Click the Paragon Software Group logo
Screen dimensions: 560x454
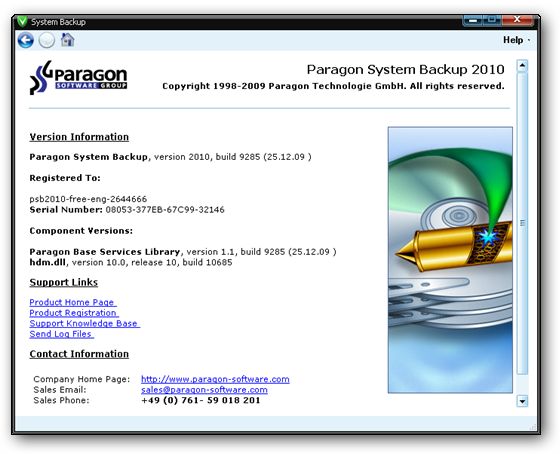[x=78, y=78]
